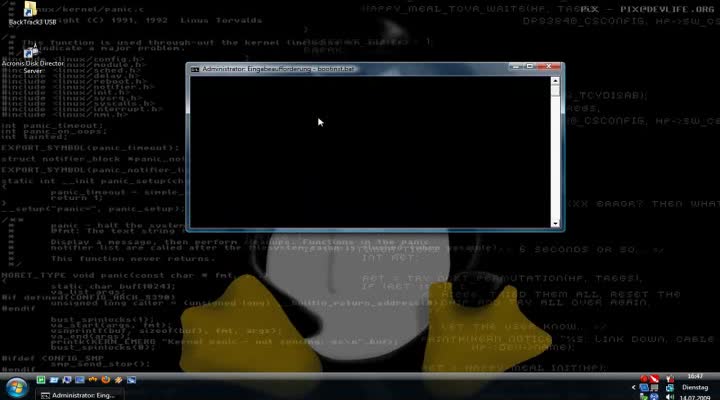Maximize the Eingabeaufforderung window
The width and height of the screenshot is (720, 400).
529,67
